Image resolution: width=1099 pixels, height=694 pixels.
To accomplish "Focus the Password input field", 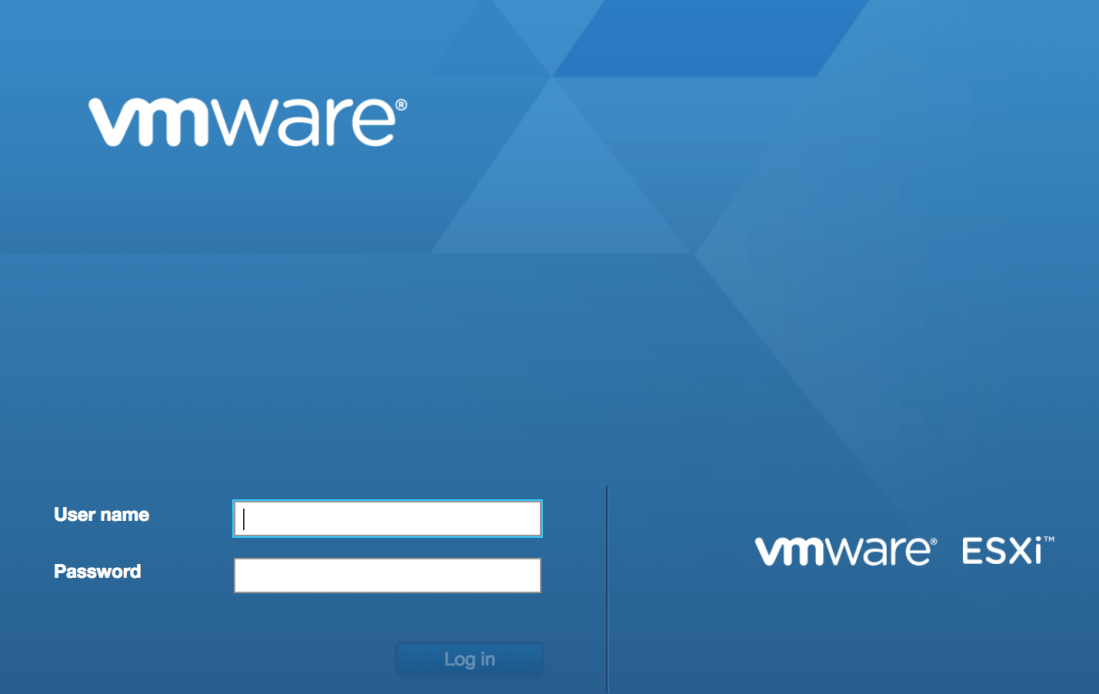I will (x=388, y=576).
